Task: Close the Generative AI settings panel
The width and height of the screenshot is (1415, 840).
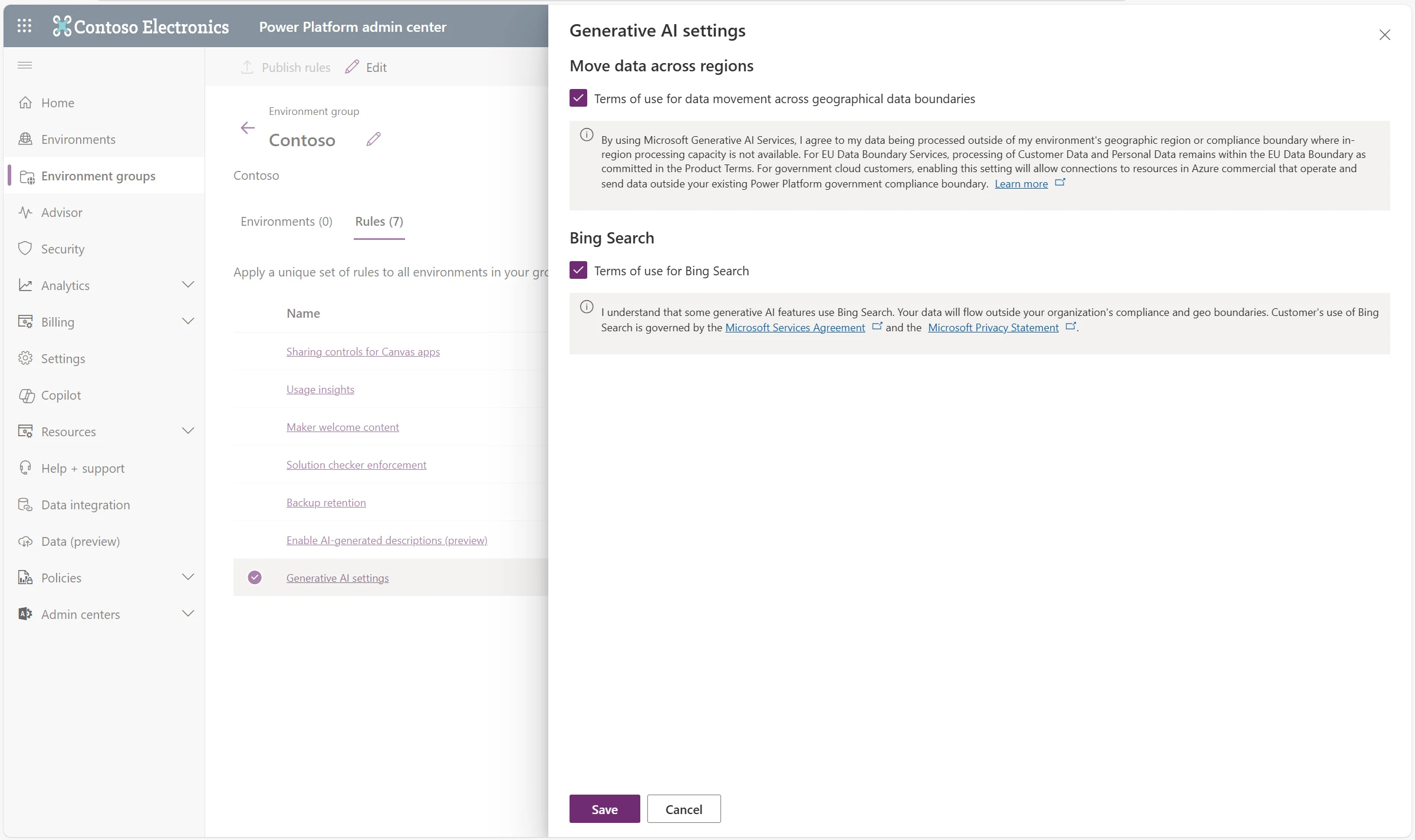Action: (1384, 35)
